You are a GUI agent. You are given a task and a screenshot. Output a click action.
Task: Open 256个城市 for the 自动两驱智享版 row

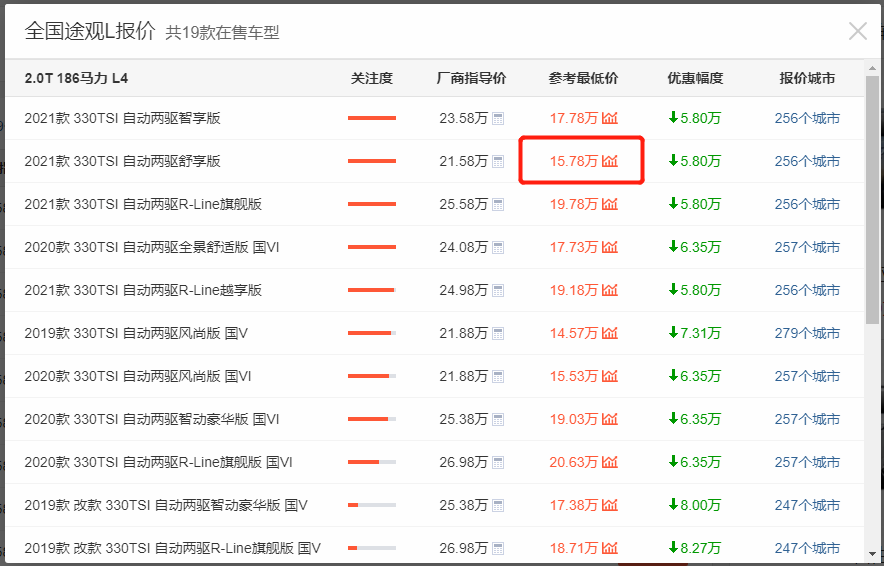coord(807,118)
